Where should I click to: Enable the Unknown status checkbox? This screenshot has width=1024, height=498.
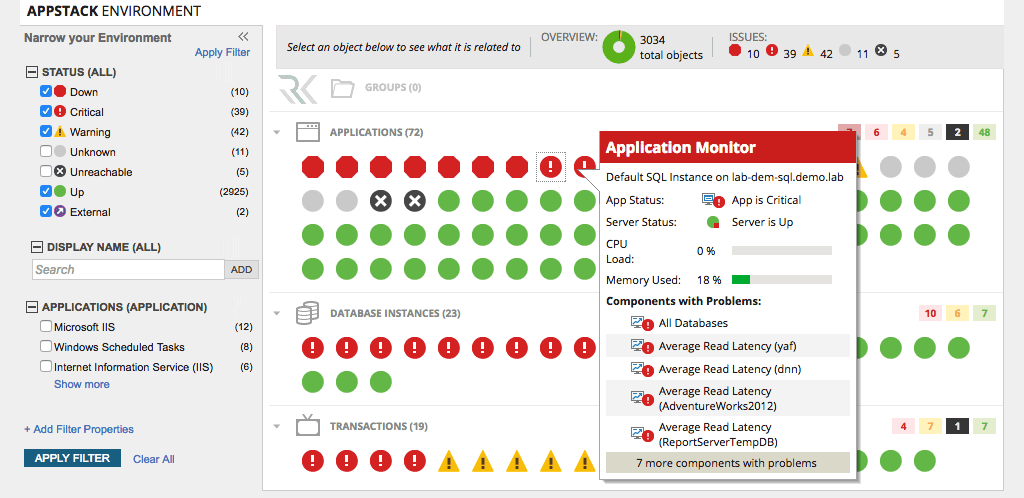[46, 152]
